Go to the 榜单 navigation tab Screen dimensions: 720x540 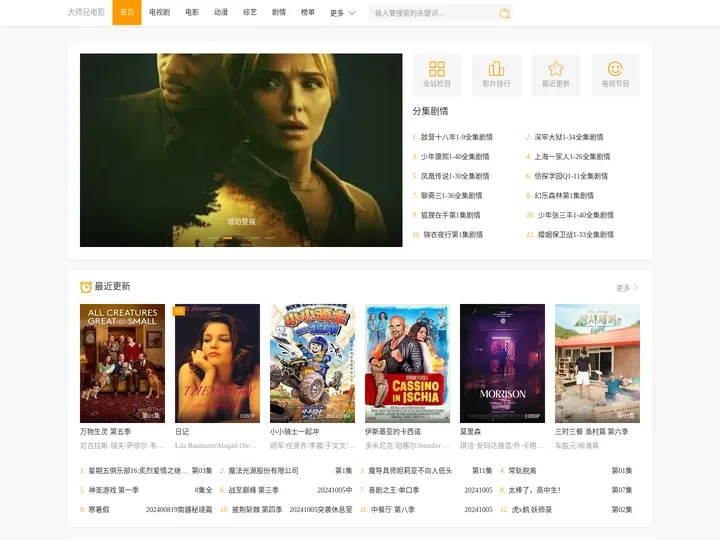click(308, 12)
